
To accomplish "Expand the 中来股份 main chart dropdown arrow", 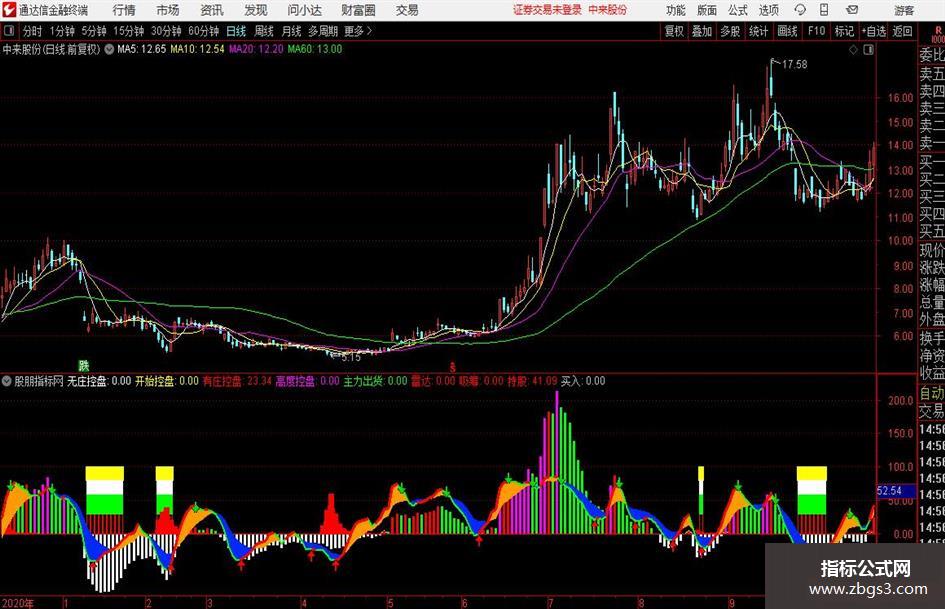I will [x=109, y=49].
